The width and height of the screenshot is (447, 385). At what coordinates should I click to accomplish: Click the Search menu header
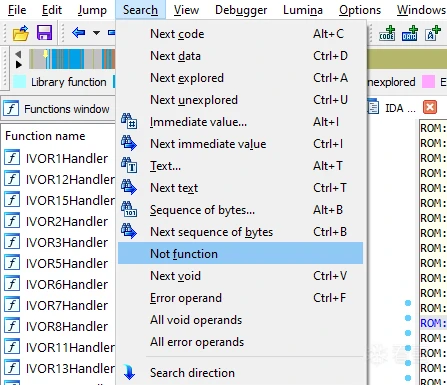pyautogui.click(x=140, y=10)
